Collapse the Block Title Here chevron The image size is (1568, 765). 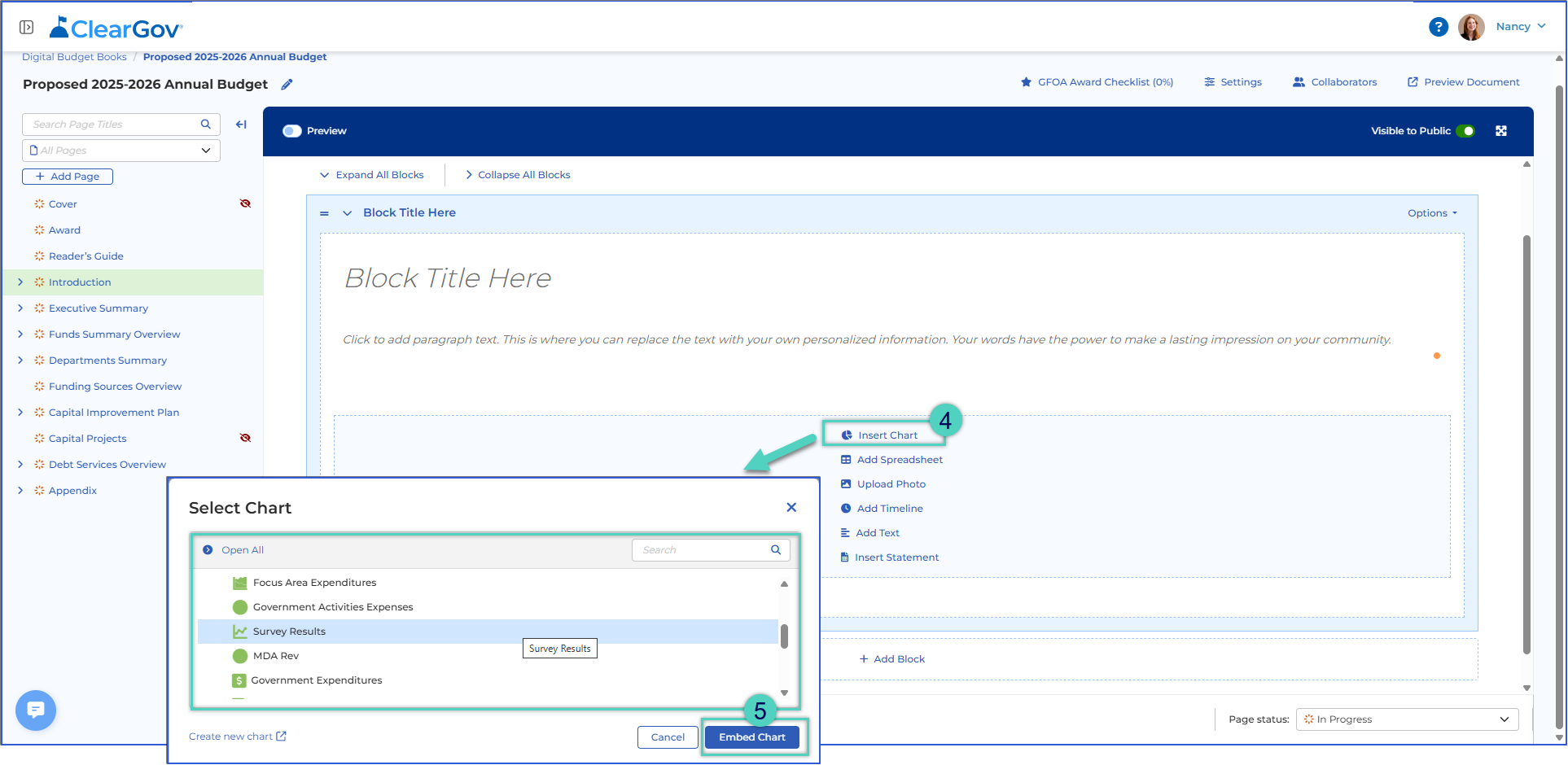pyautogui.click(x=347, y=213)
